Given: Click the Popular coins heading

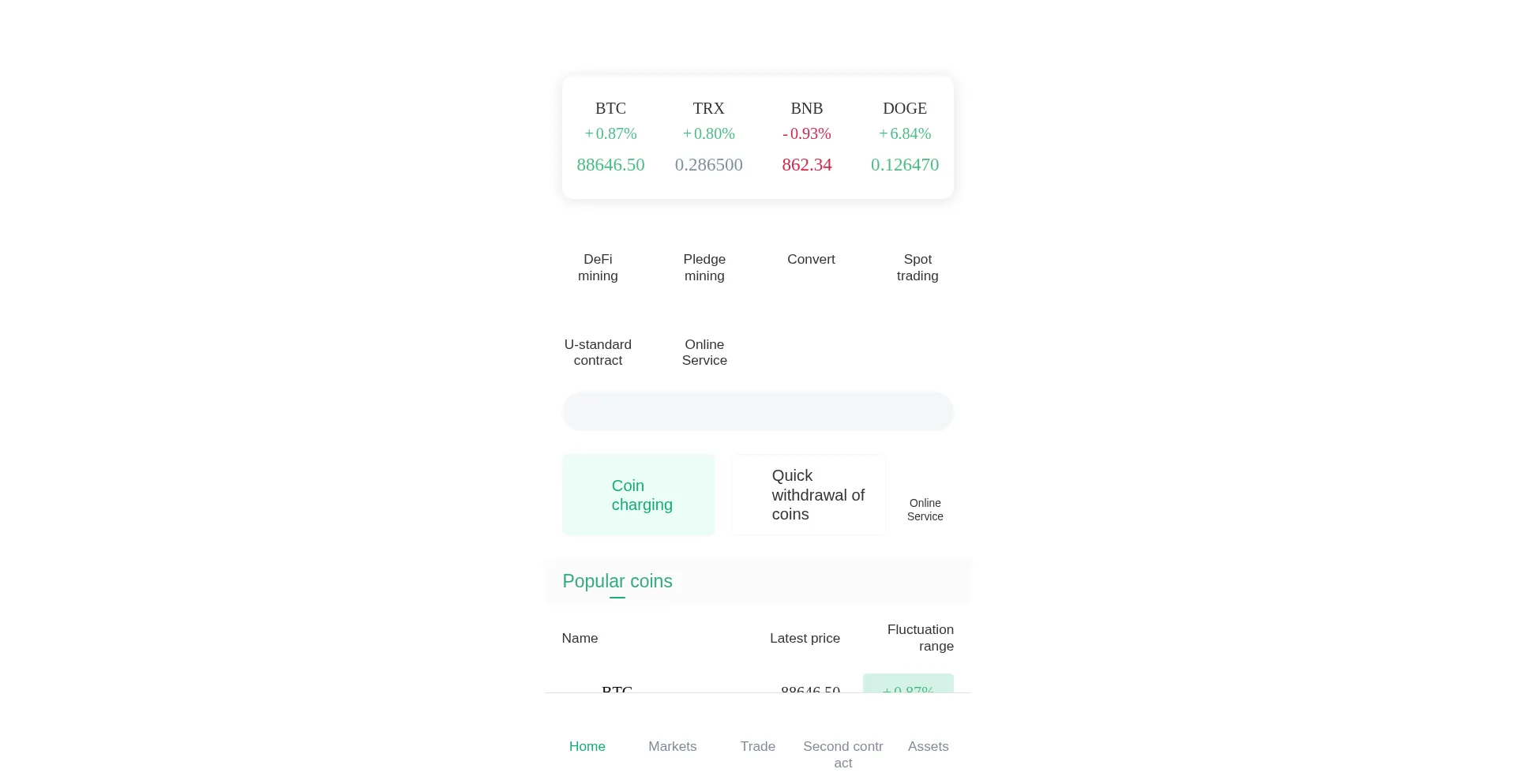Looking at the screenshot, I should point(617,582).
